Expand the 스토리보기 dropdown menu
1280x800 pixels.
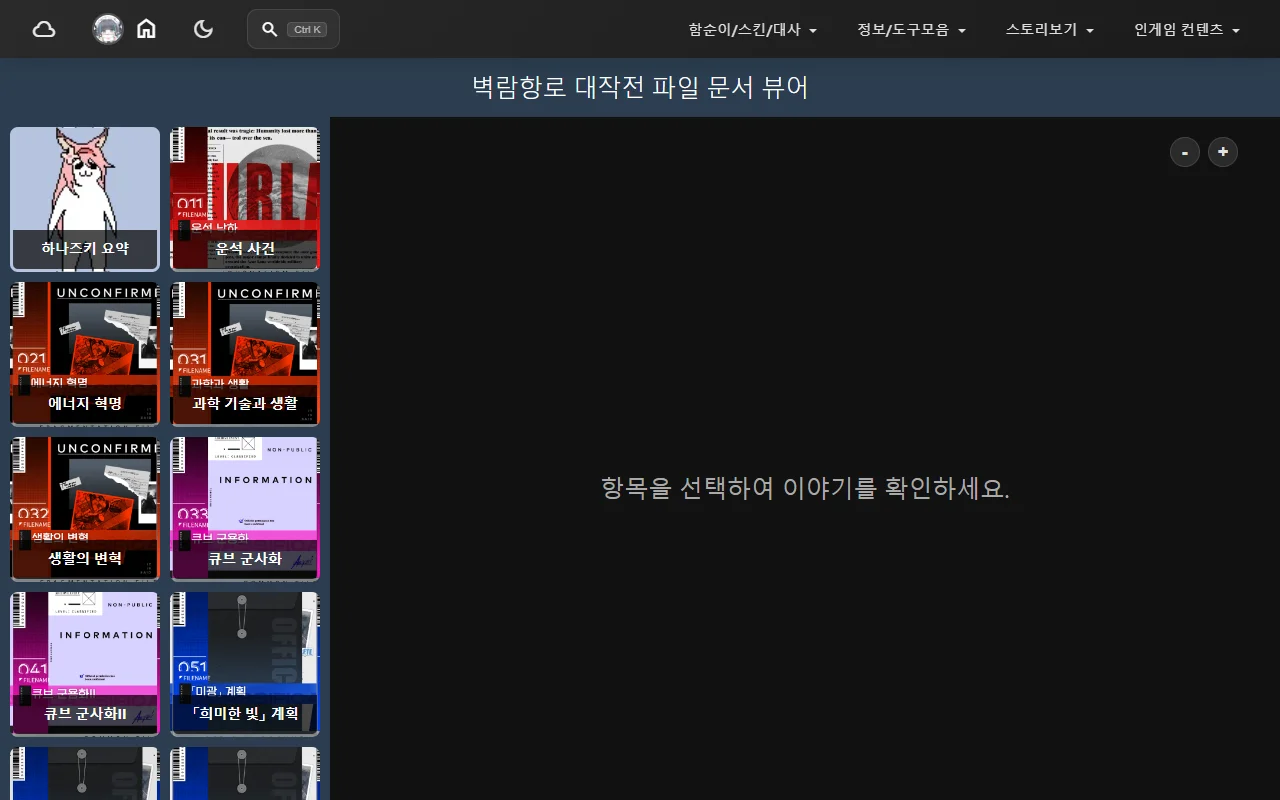(1050, 30)
